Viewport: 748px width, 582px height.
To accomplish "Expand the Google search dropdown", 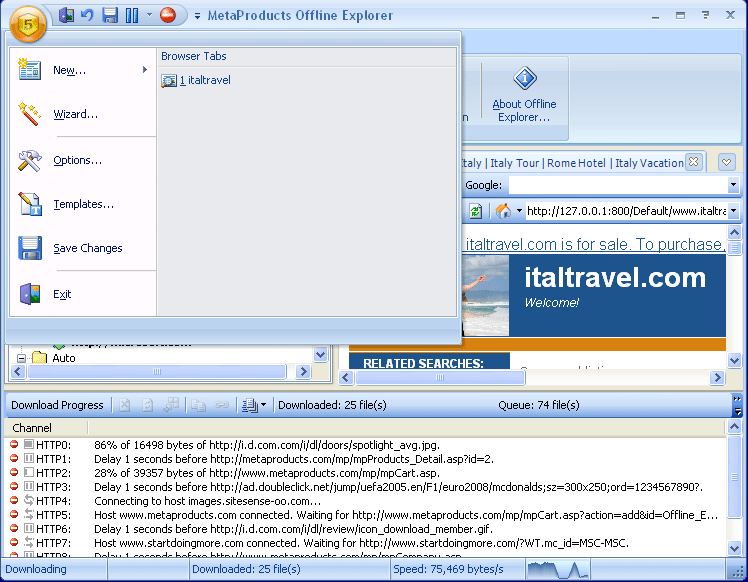I will [x=732, y=185].
